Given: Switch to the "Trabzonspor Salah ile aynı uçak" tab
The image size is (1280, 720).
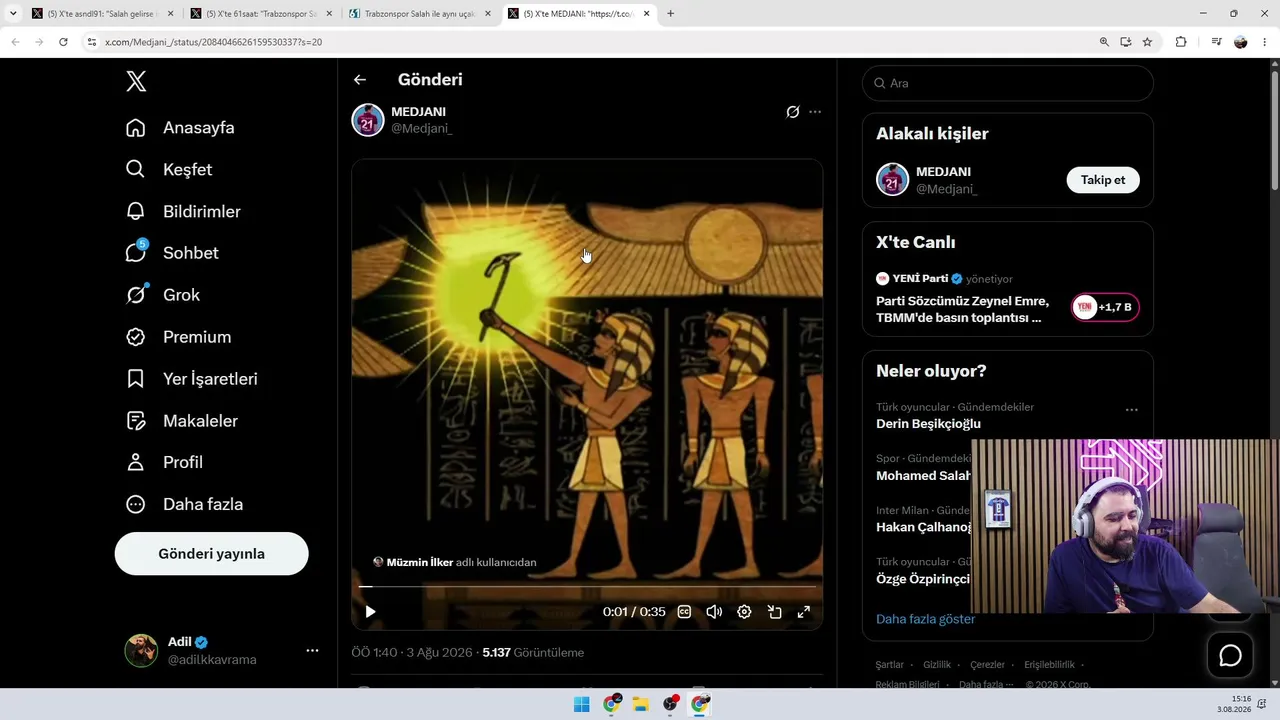Looking at the screenshot, I should [x=419, y=14].
